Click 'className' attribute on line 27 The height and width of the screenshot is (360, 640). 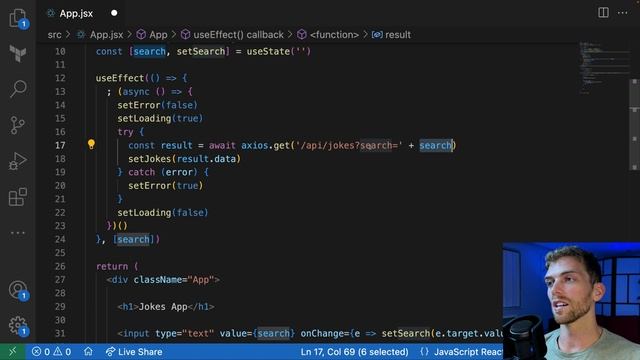(x=158, y=280)
